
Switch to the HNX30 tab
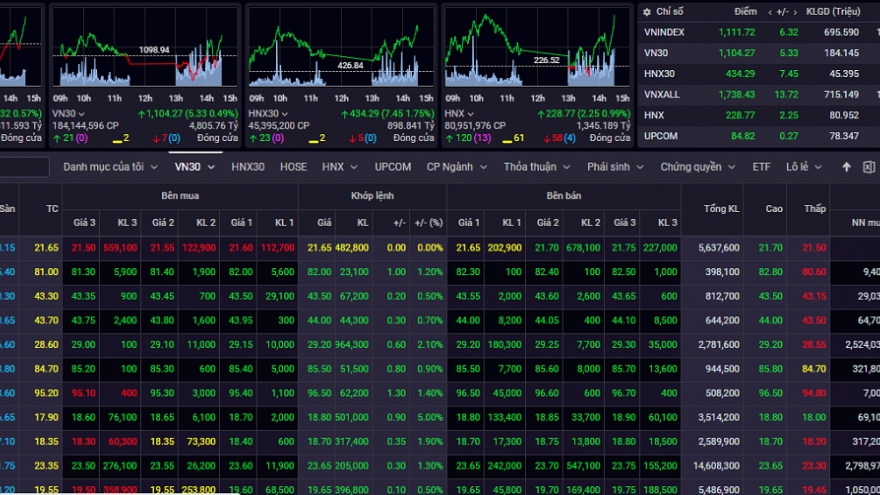point(248,167)
